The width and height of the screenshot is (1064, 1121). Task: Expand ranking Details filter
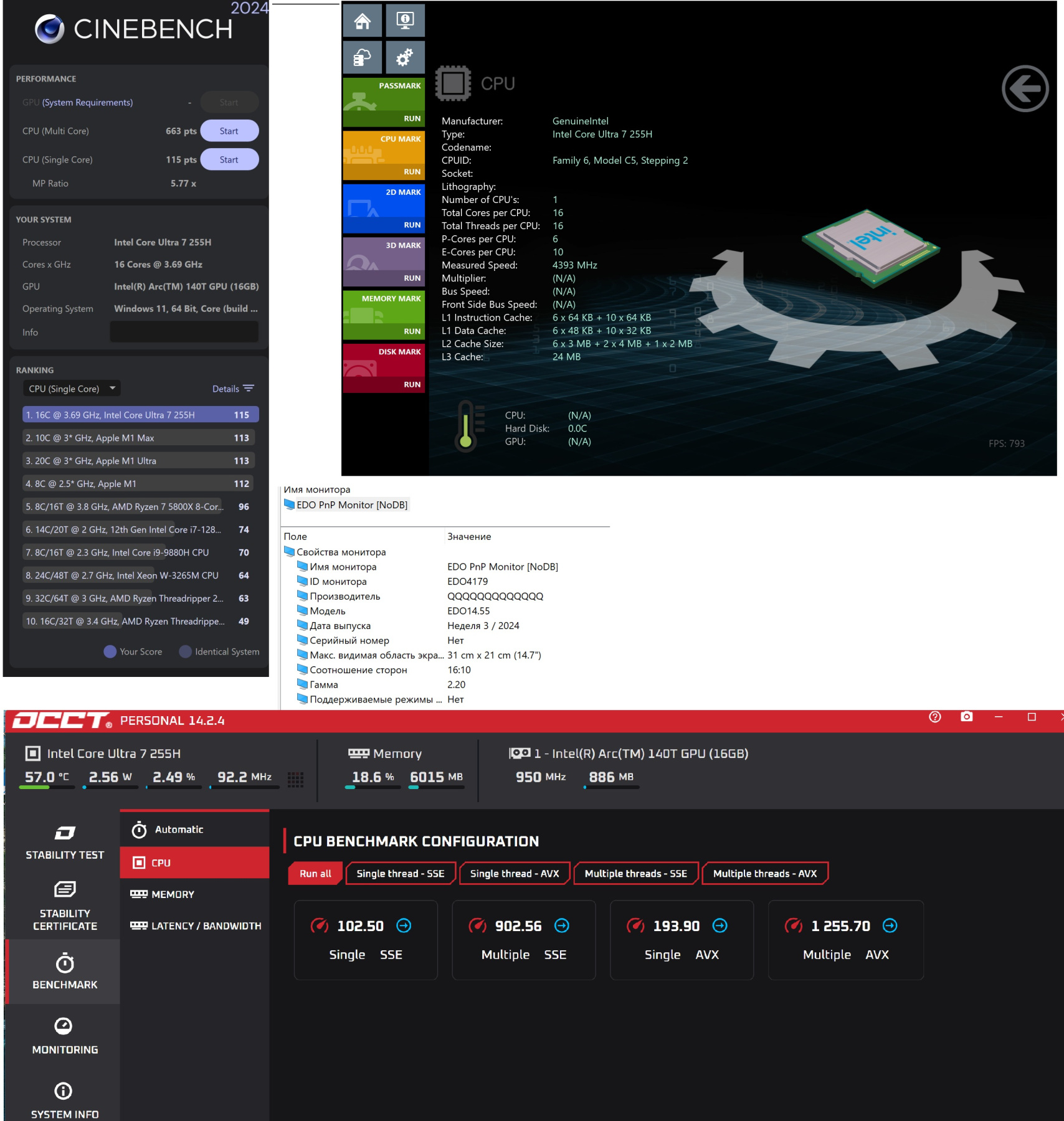click(x=232, y=389)
